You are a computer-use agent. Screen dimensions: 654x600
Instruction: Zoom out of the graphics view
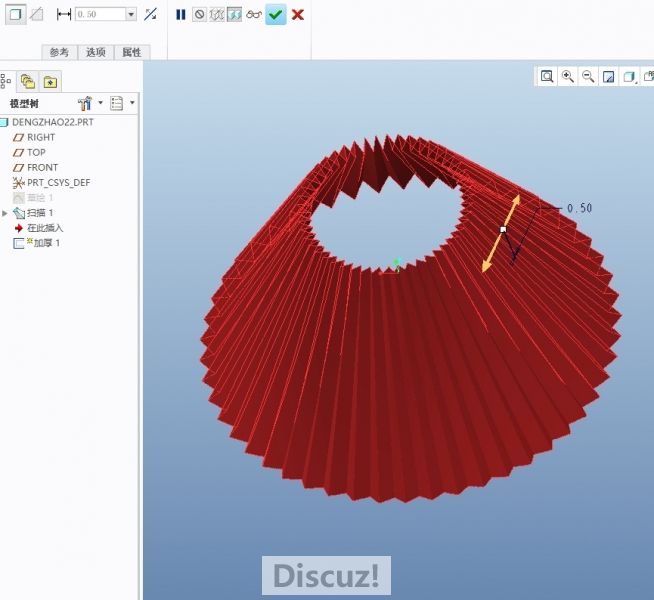tap(588, 76)
